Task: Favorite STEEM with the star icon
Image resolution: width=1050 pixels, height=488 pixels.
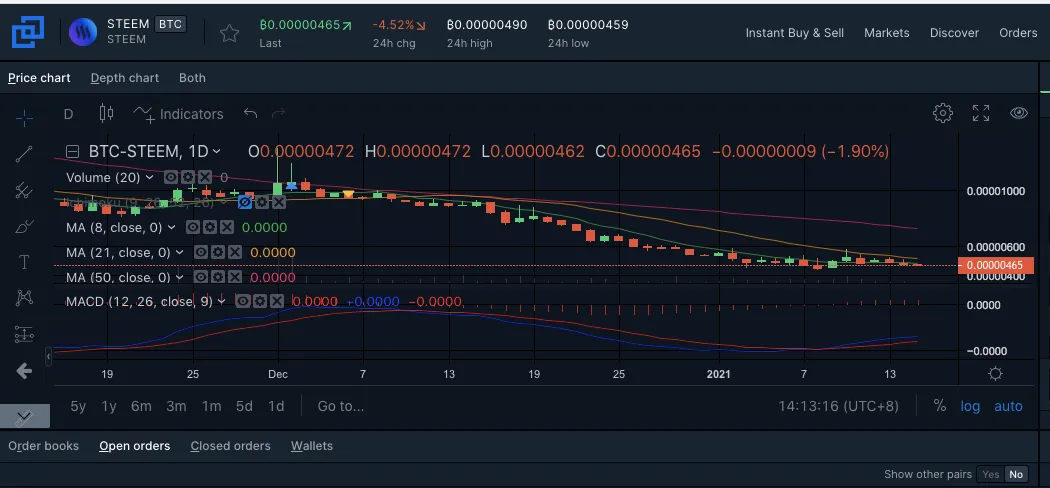Action: tap(230, 33)
